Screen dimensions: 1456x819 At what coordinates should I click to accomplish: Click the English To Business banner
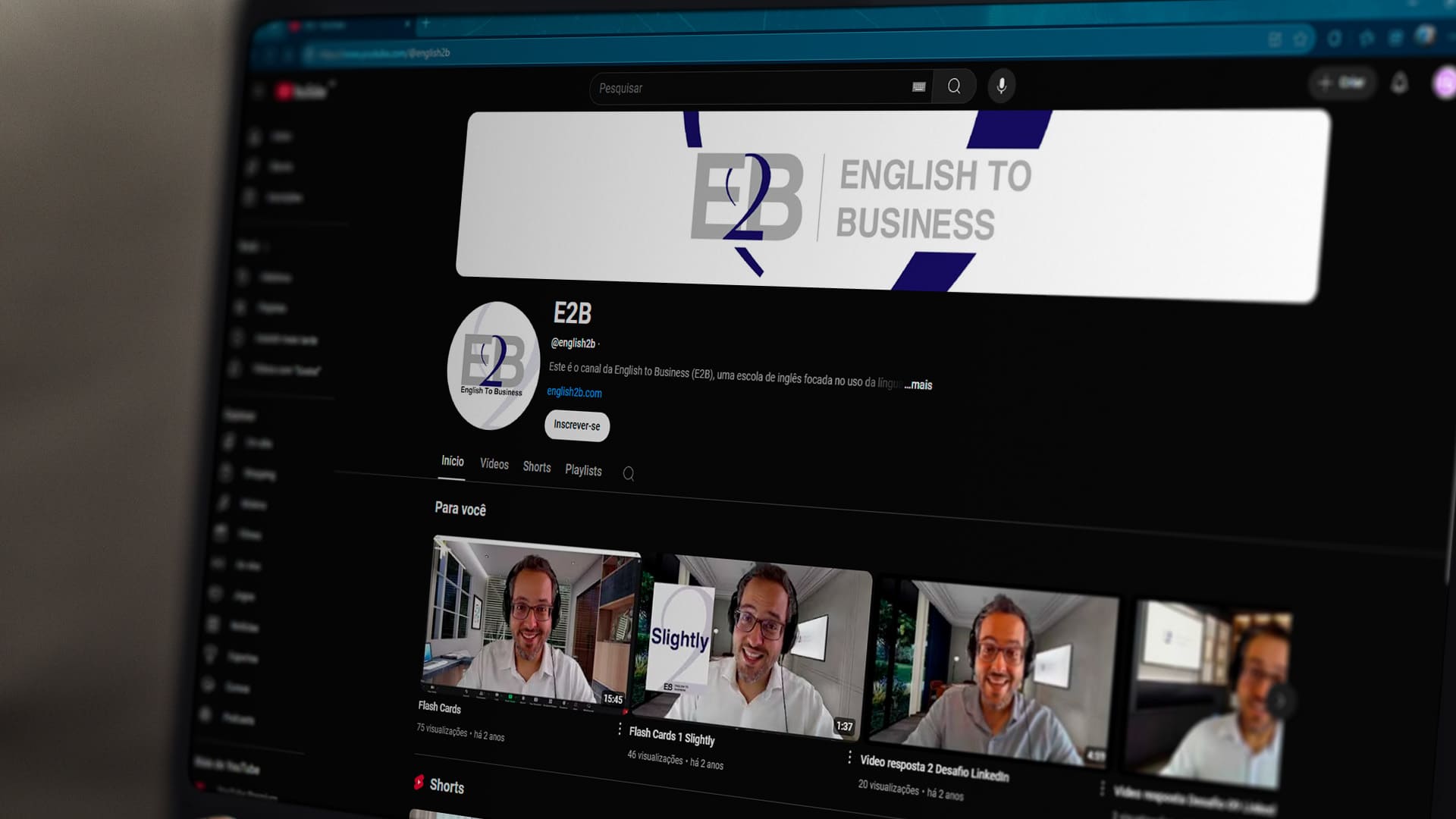(893, 205)
